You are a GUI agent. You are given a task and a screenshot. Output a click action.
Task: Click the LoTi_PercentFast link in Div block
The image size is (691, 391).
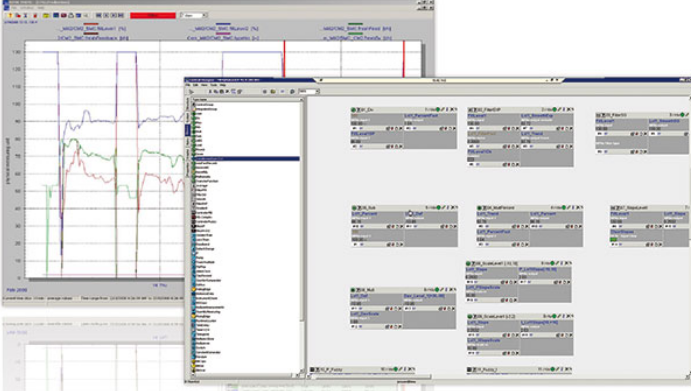pos(421,116)
